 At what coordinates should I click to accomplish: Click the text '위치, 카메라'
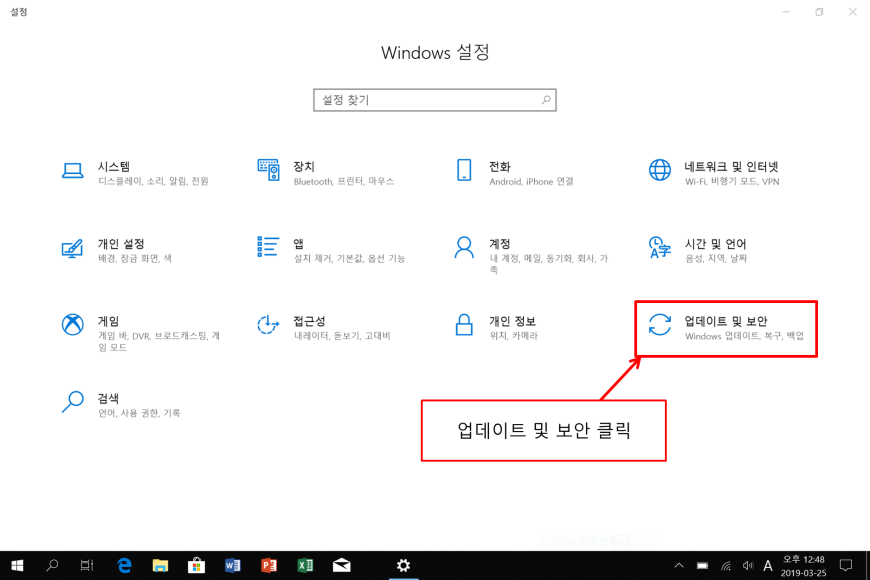[x=514, y=336]
